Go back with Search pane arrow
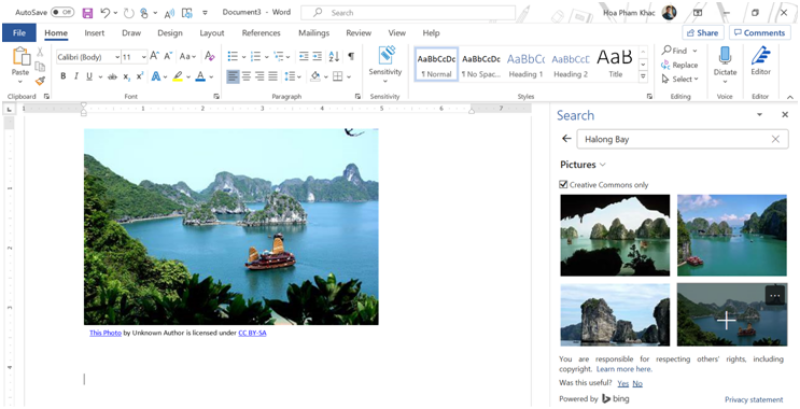 pos(567,139)
